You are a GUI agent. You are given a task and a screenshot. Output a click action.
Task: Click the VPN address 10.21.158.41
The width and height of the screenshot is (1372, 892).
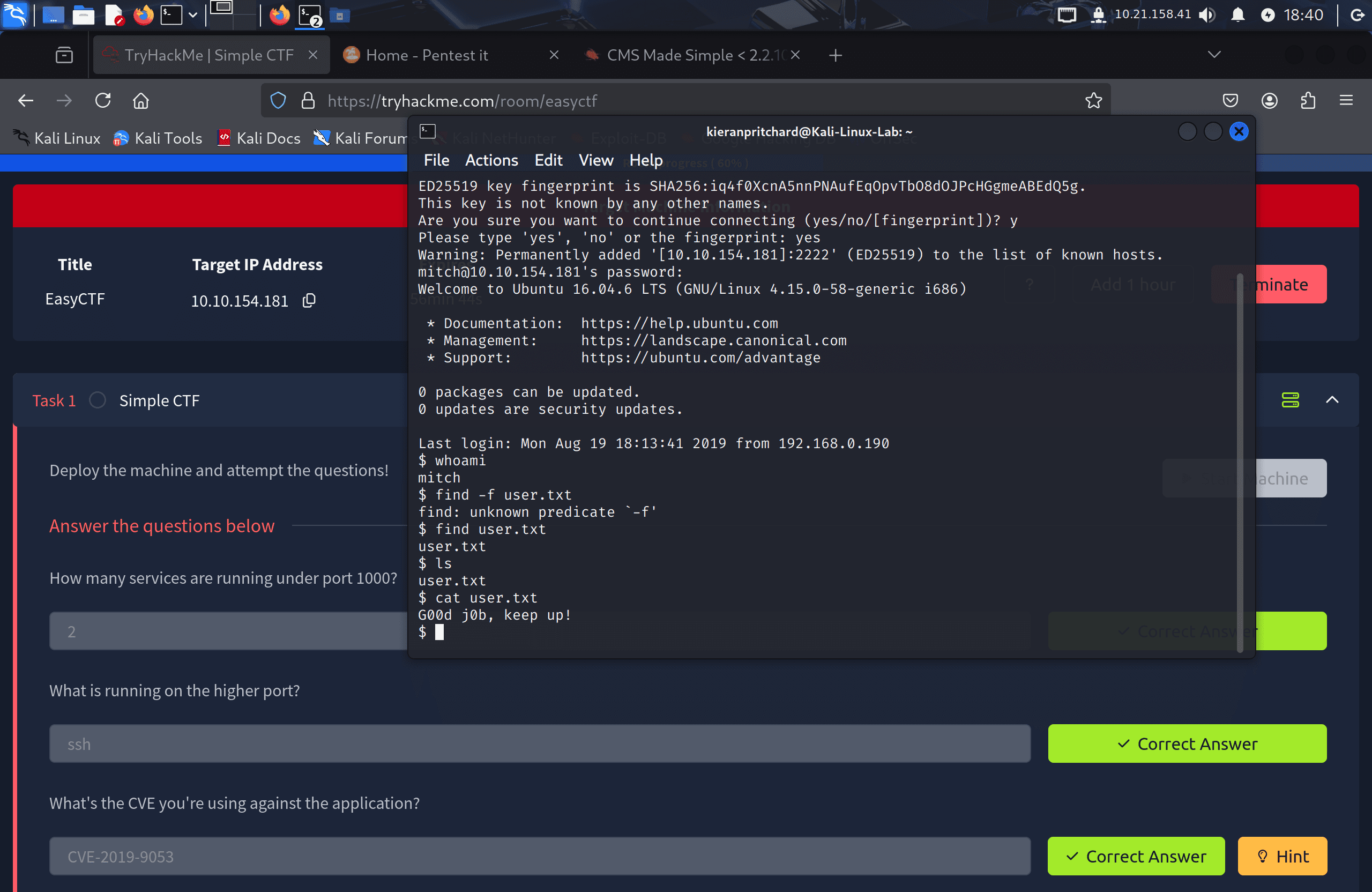(1152, 14)
